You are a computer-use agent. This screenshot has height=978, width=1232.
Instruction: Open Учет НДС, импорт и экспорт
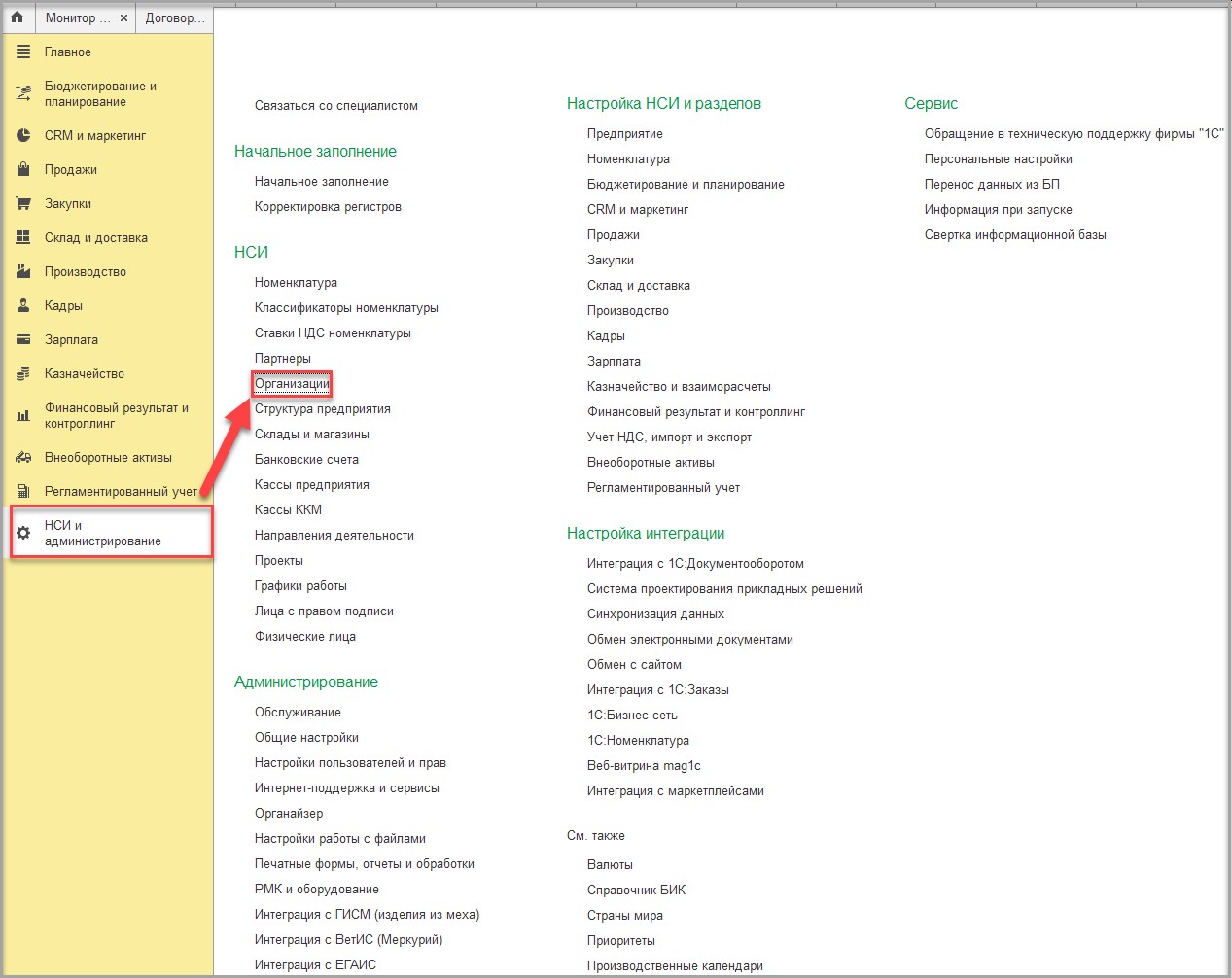(x=669, y=437)
